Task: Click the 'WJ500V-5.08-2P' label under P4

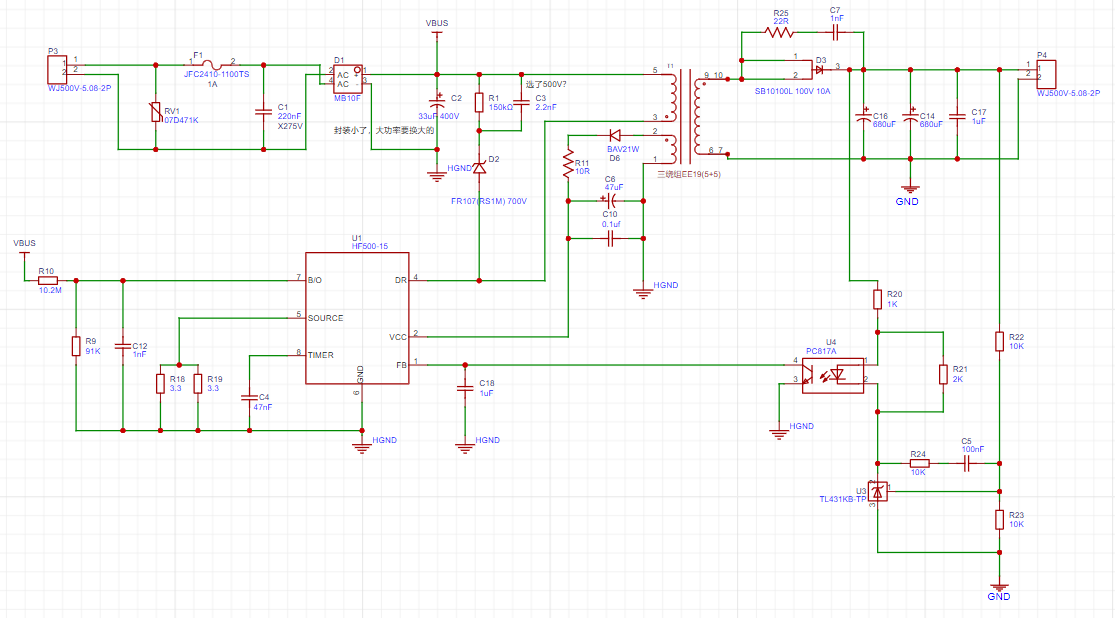Action: pyautogui.click(x=1068, y=93)
